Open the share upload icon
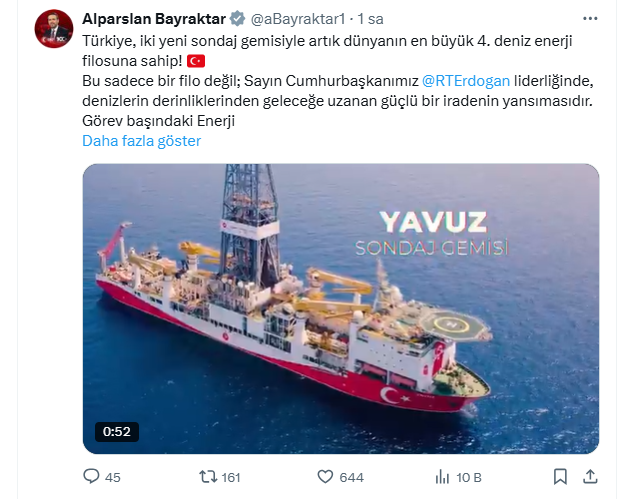The image size is (622, 499). point(590,476)
